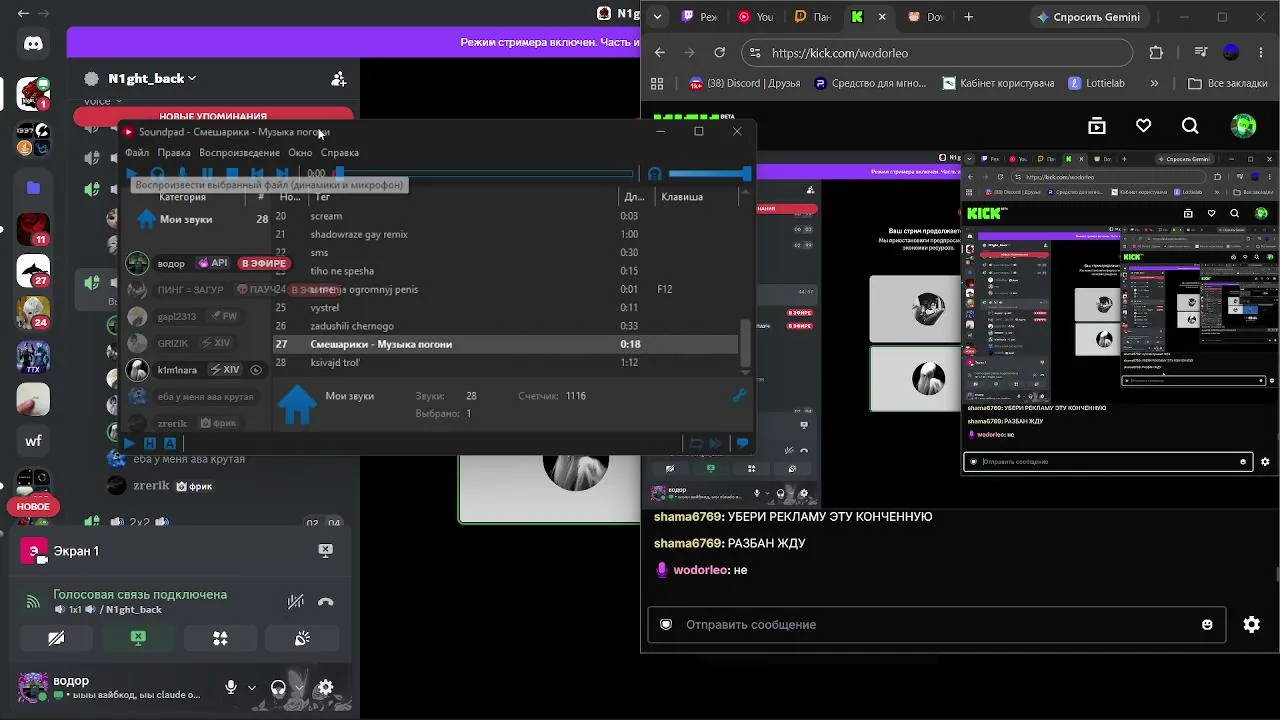
Task: Switch to the Twitch tab in Chrome
Action: (700, 17)
